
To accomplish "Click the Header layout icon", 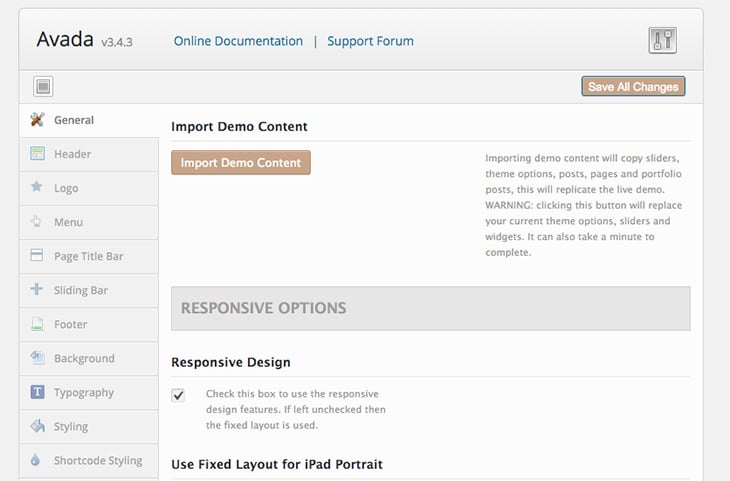I will point(37,153).
